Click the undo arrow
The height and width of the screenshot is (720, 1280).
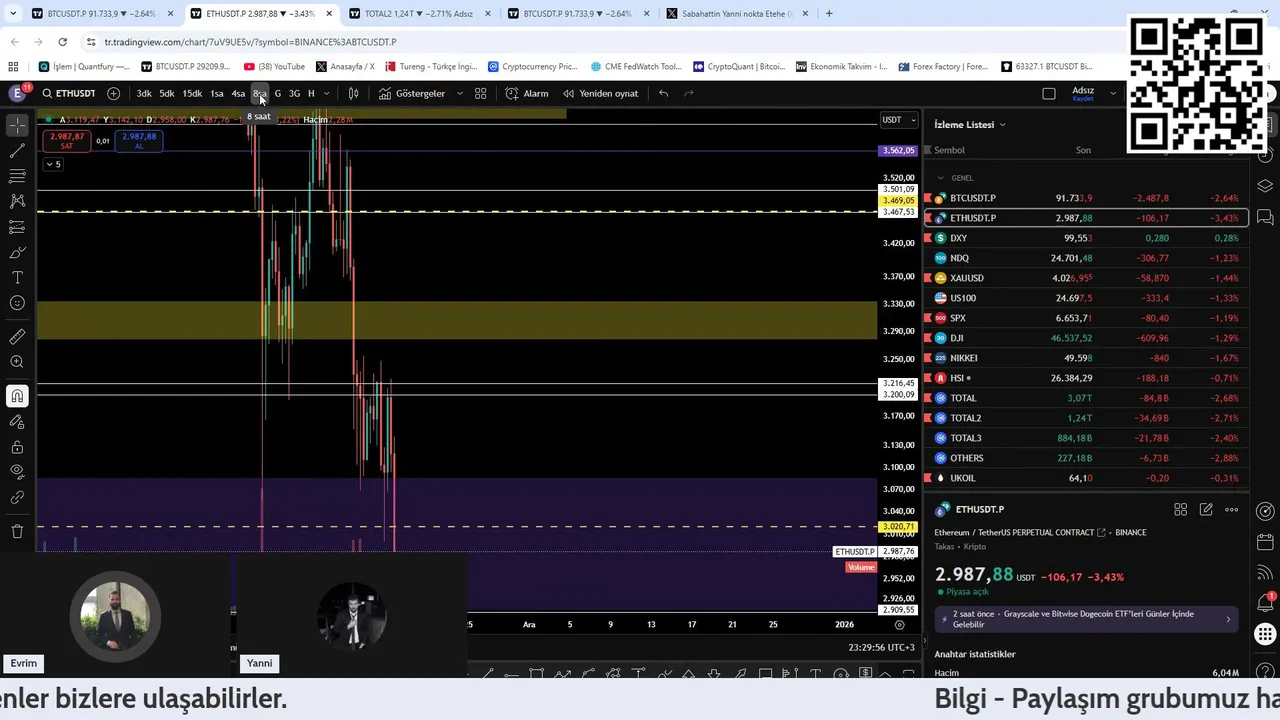(x=663, y=93)
